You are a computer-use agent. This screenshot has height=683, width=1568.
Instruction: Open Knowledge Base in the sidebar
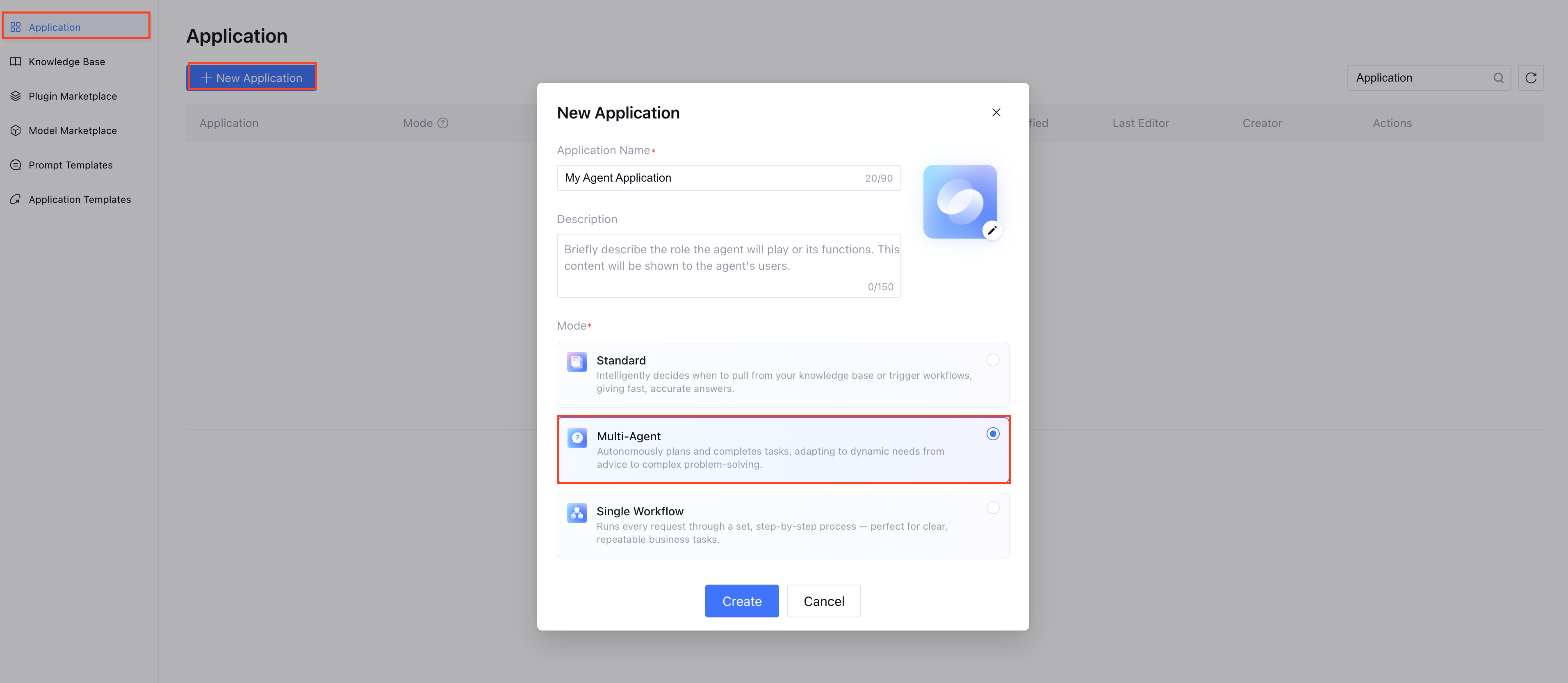tap(67, 61)
